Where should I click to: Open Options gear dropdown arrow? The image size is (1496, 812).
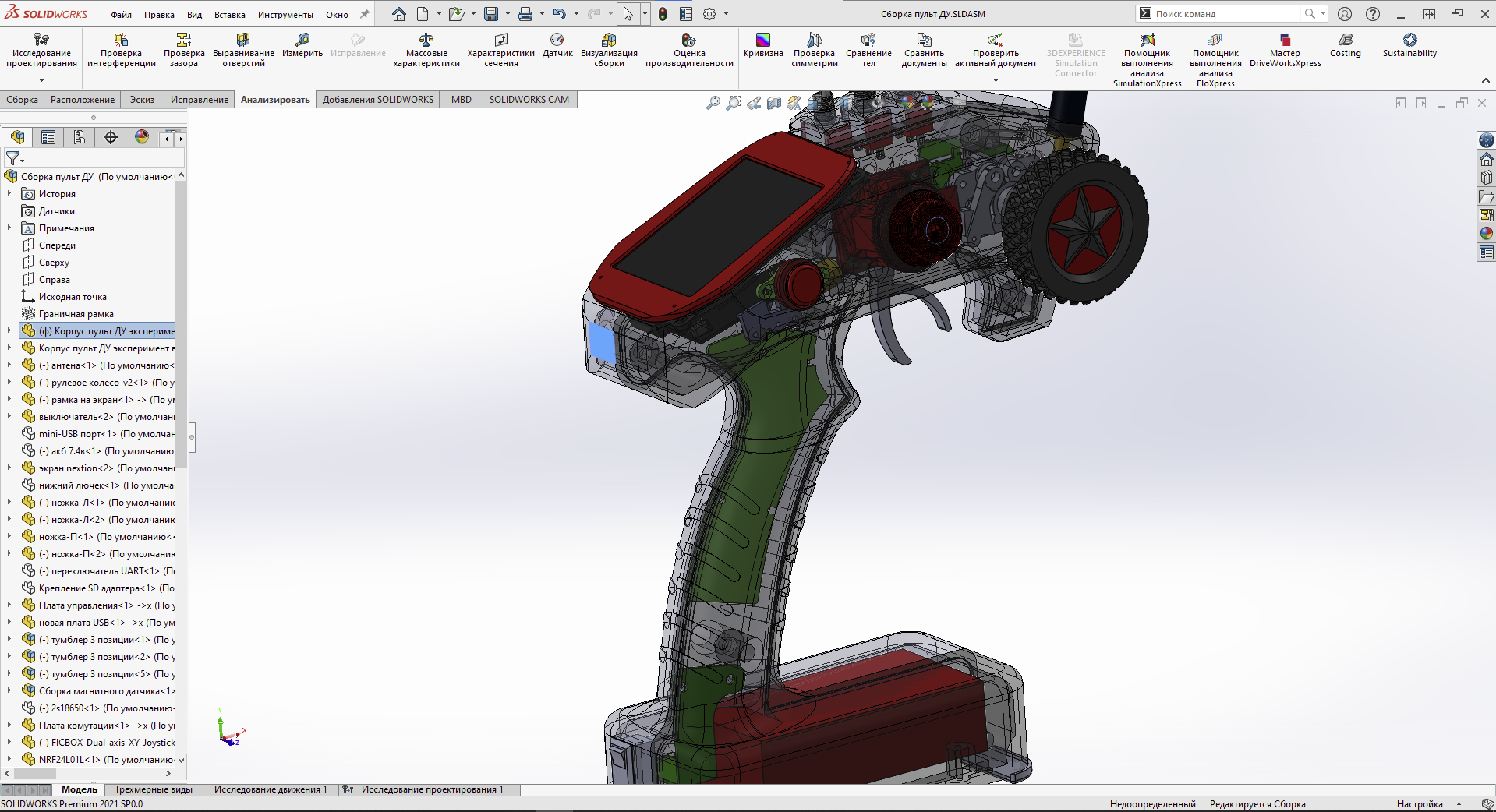pos(726,14)
